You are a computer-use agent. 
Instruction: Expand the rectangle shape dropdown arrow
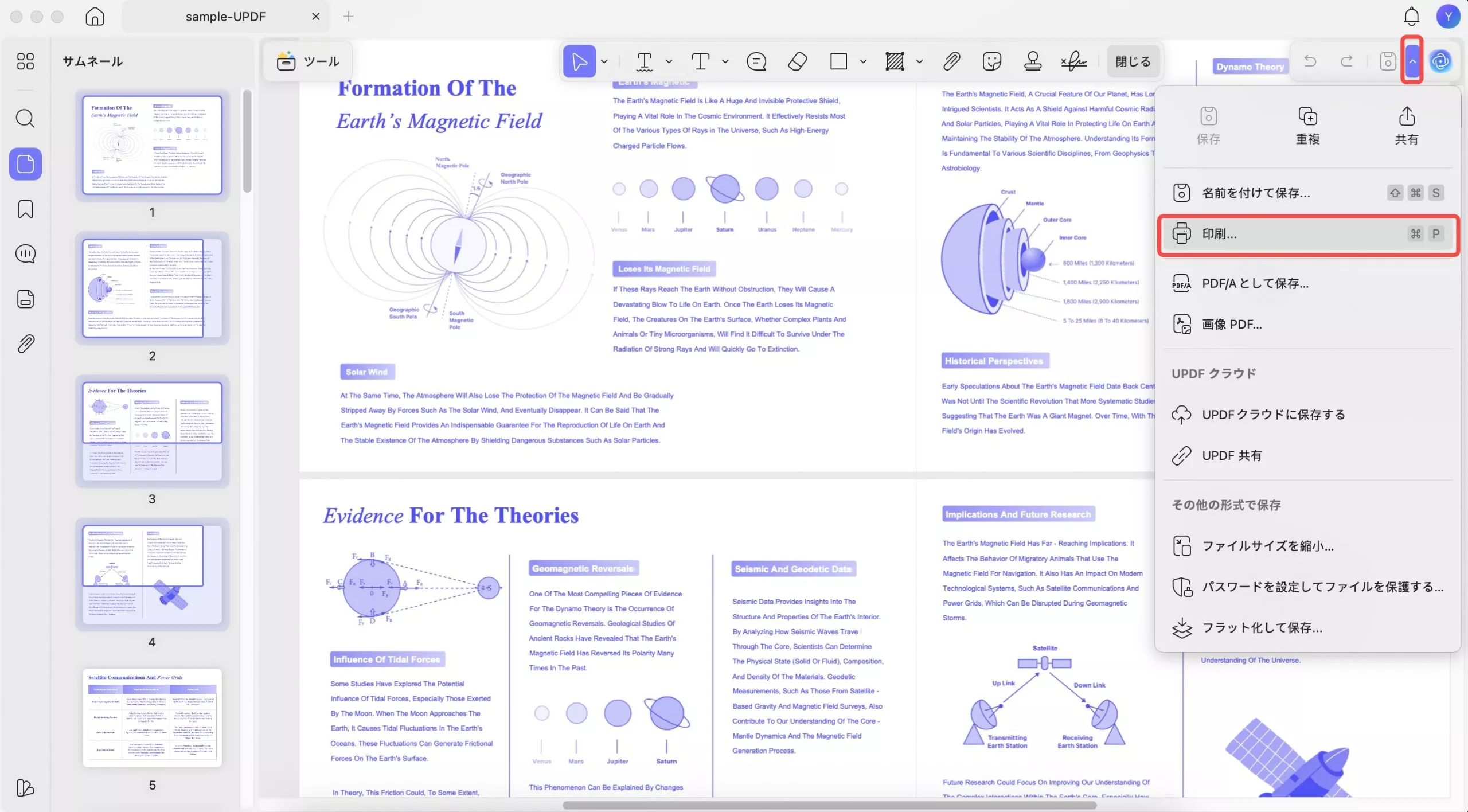tap(863, 61)
